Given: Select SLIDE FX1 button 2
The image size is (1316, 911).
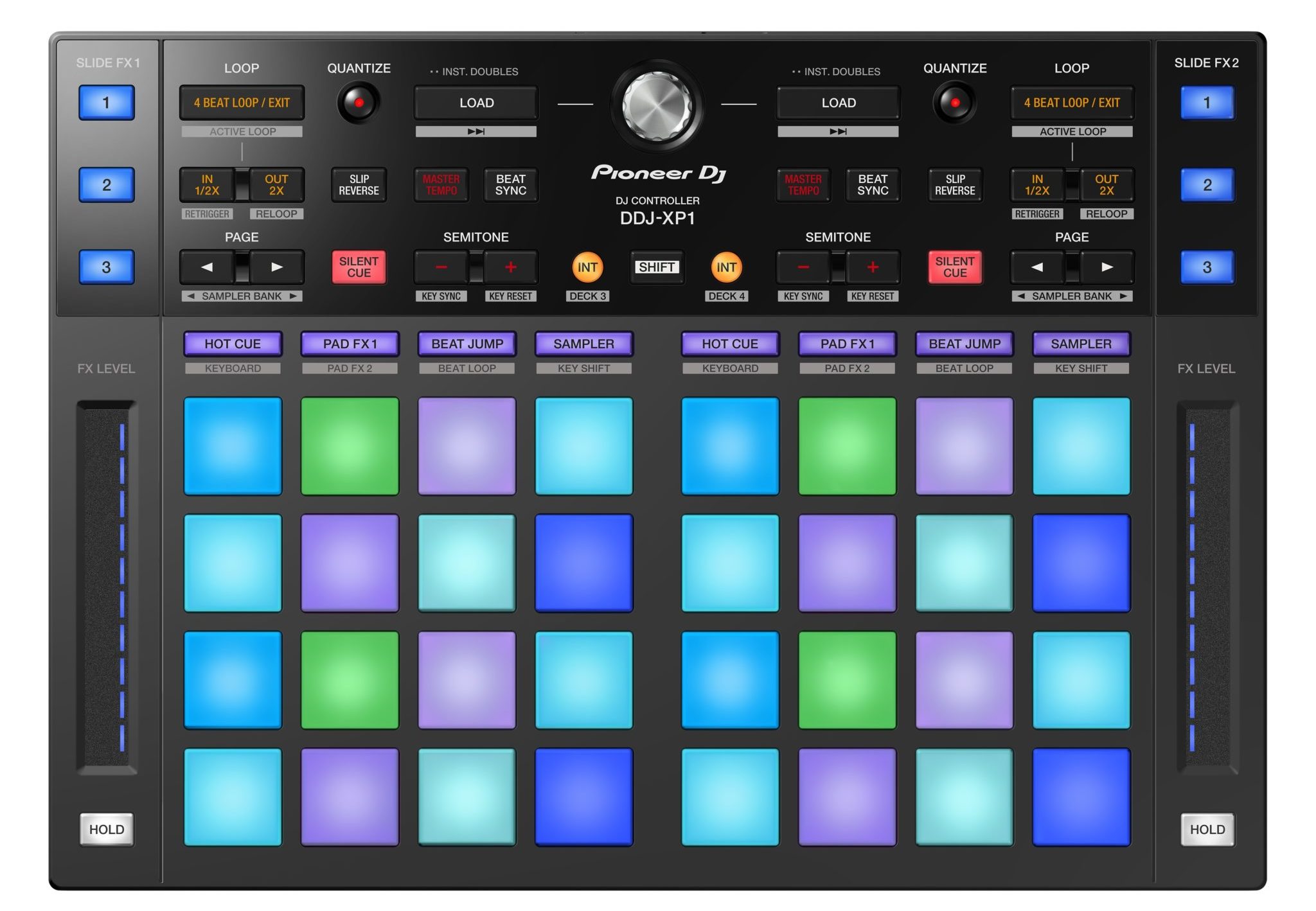Looking at the screenshot, I should click(x=107, y=185).
